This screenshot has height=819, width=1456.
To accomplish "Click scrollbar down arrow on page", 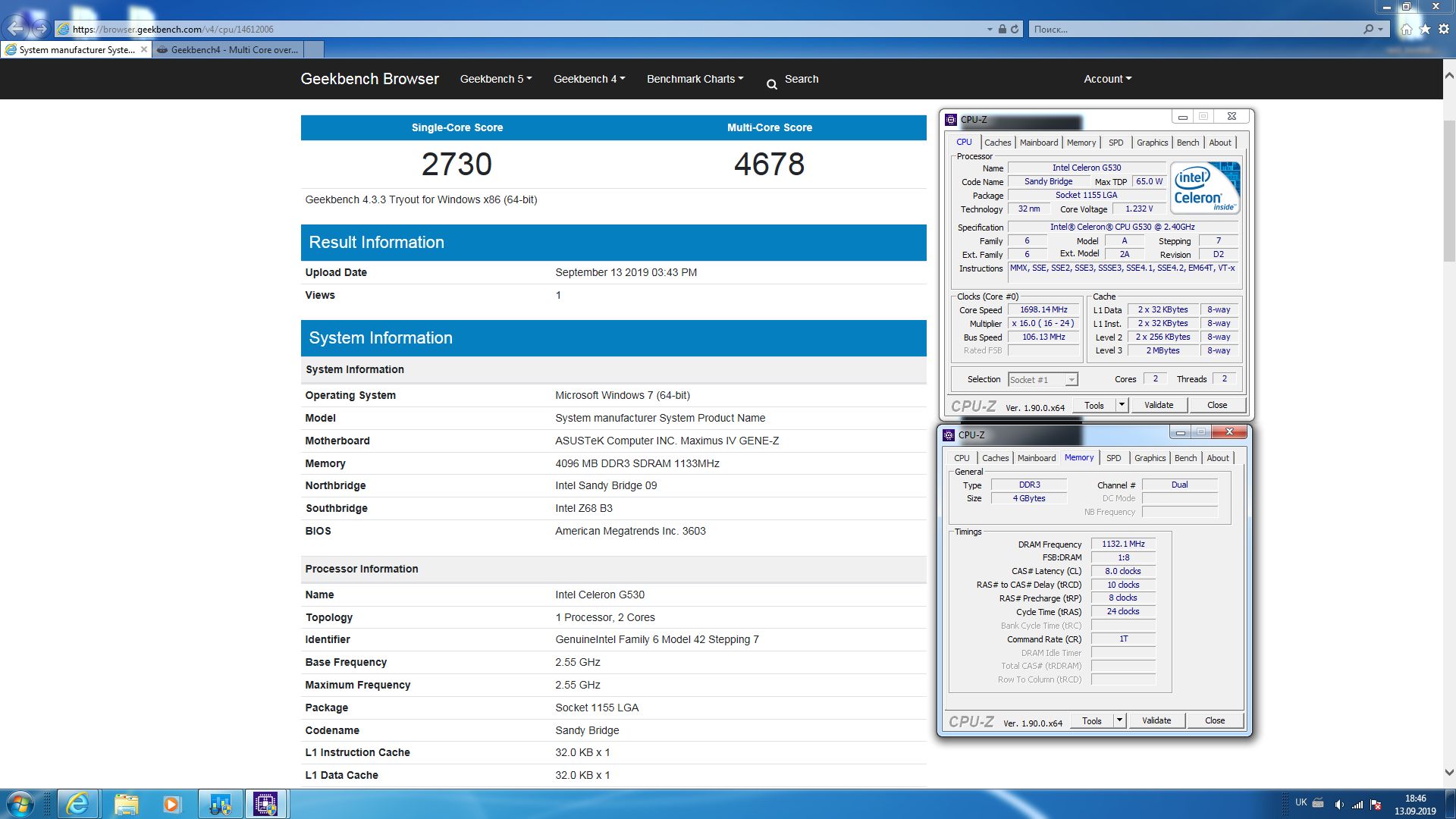I will (x=1449, y=773).
